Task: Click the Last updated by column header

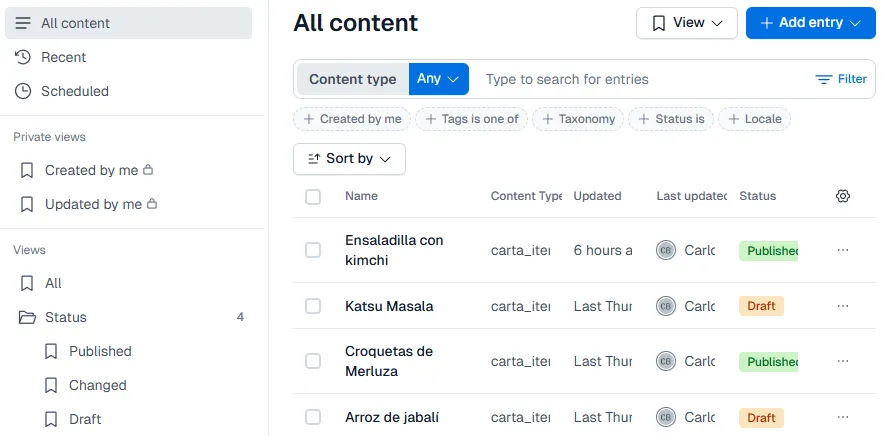Action: pos(691,196)
